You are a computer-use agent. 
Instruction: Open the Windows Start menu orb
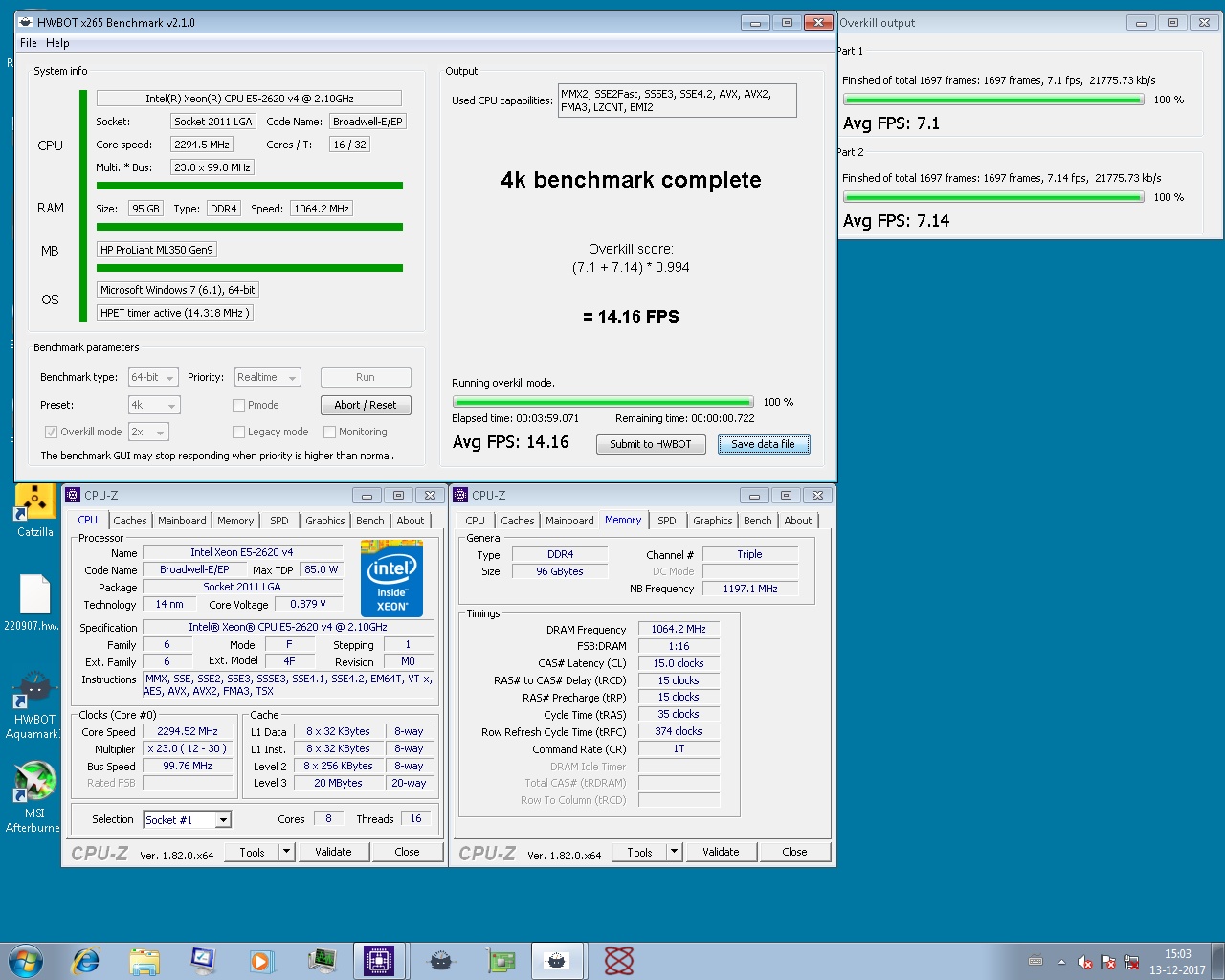coord(26,960)
